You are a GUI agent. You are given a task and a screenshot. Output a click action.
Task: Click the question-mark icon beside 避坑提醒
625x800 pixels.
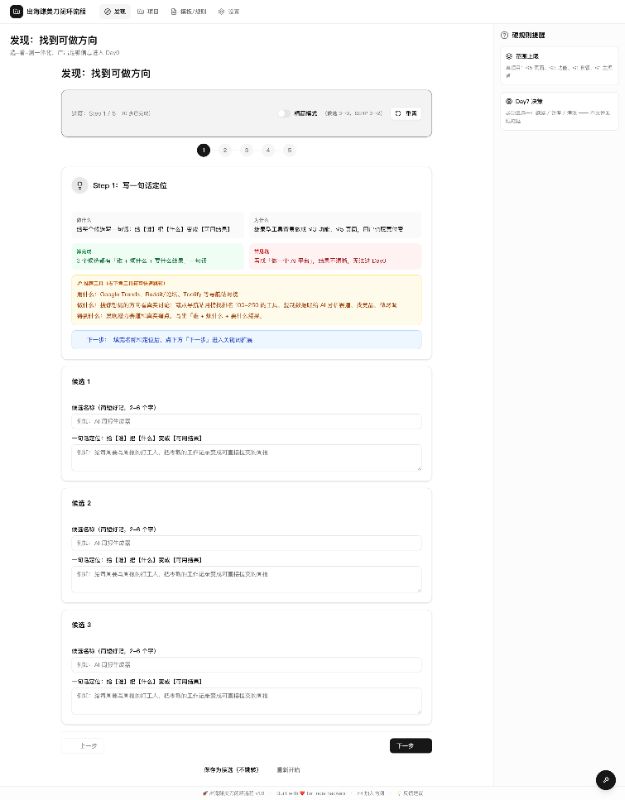tap(504, 35)
